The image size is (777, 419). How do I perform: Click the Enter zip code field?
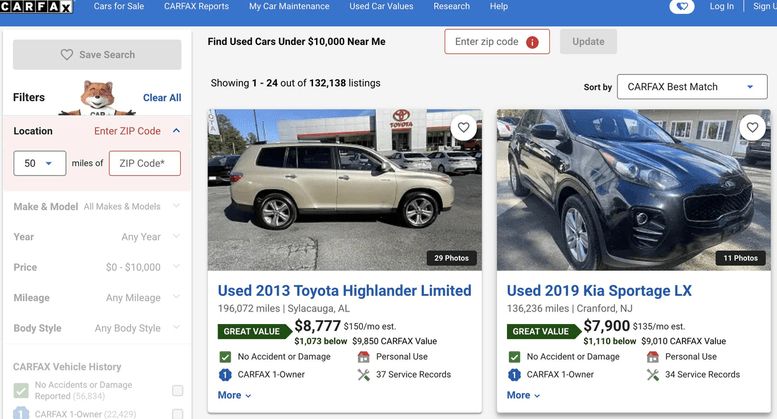[487, 42]
